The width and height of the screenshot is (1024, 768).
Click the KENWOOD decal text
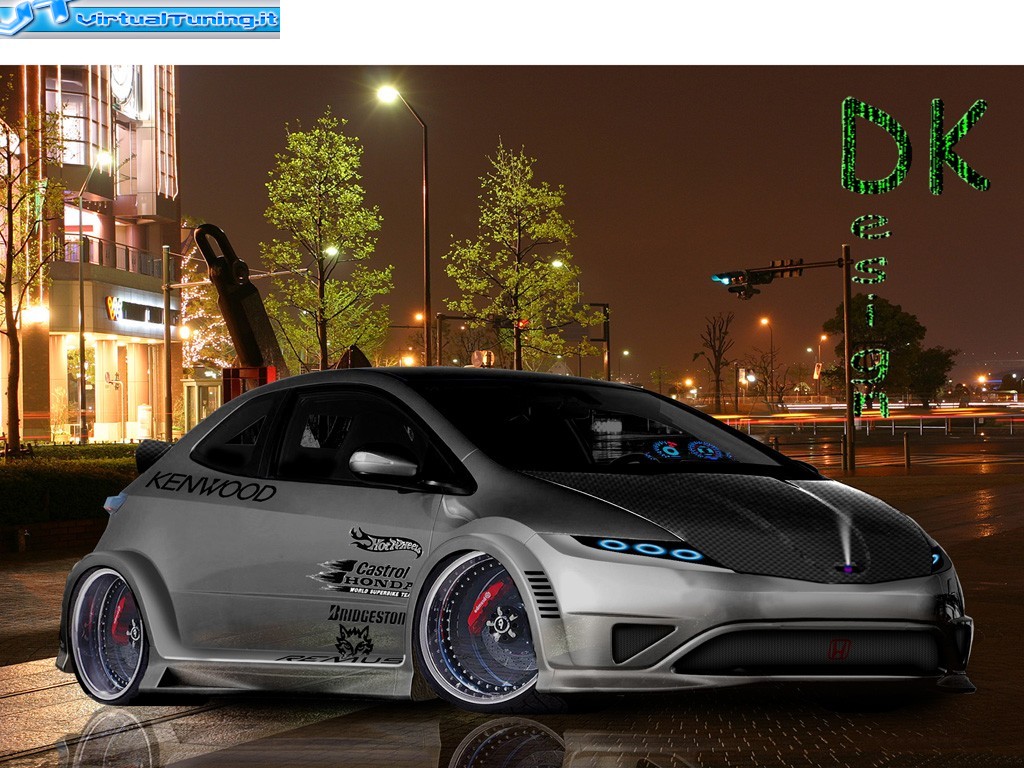point(211,487)
